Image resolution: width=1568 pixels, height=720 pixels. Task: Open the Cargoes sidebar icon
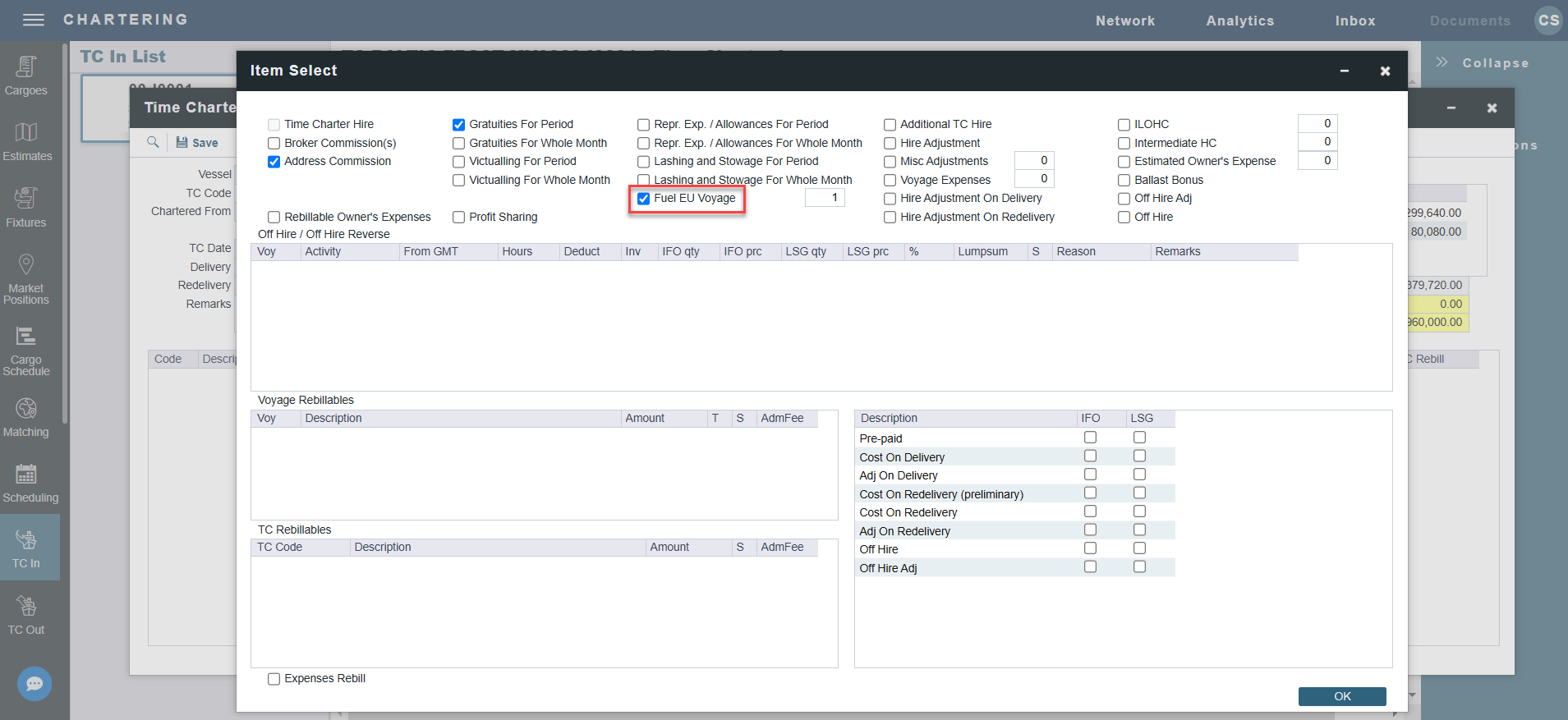[x=26, y=76]
